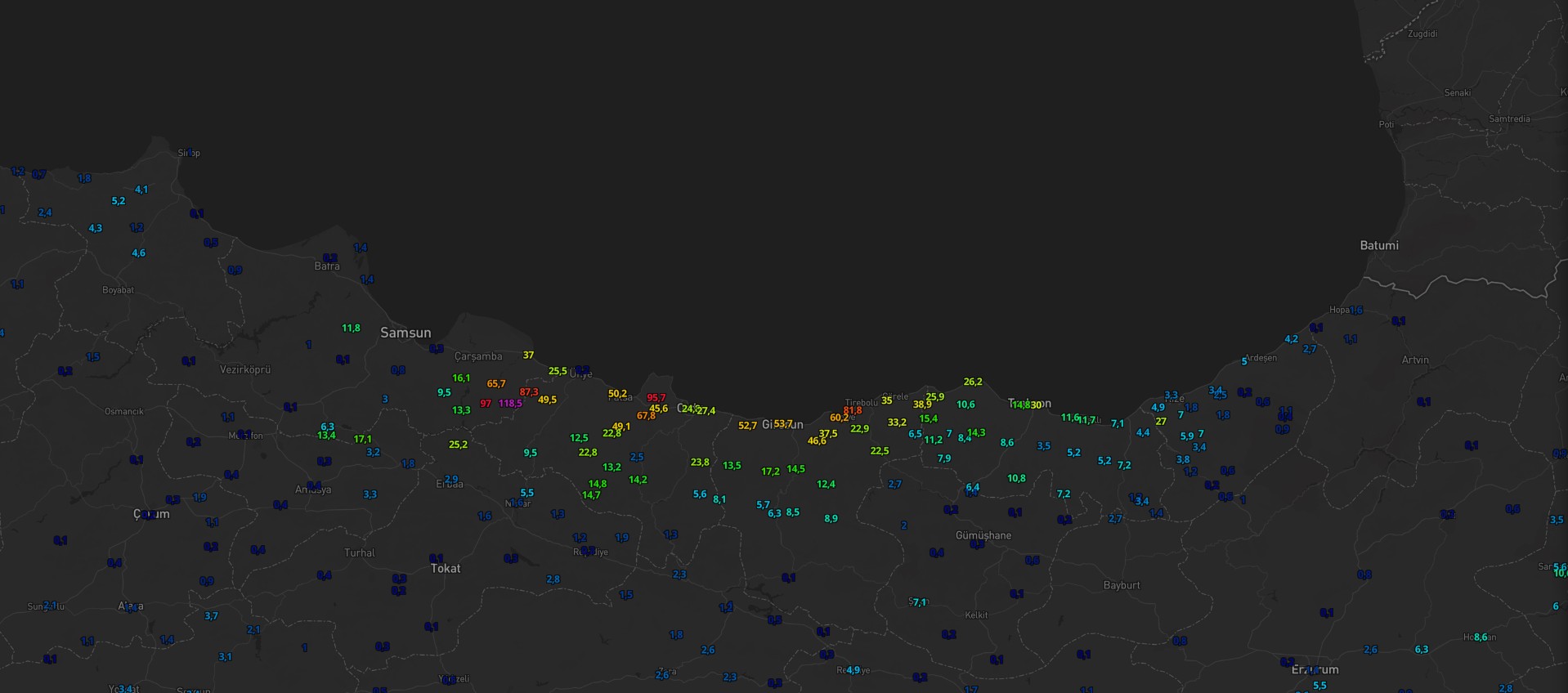The height and width of the screenshot is (693, 1568).
Task: Click the 25,2 value near Erbaa
Action: (458, 445)
